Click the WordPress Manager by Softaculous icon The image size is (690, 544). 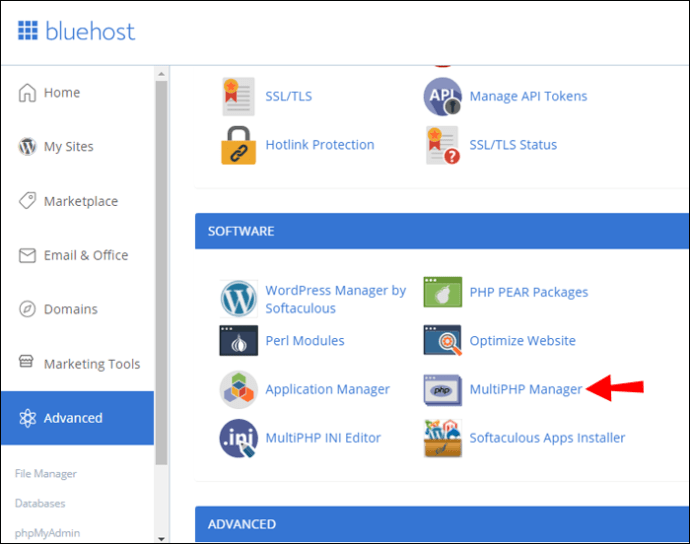[239, 298]
